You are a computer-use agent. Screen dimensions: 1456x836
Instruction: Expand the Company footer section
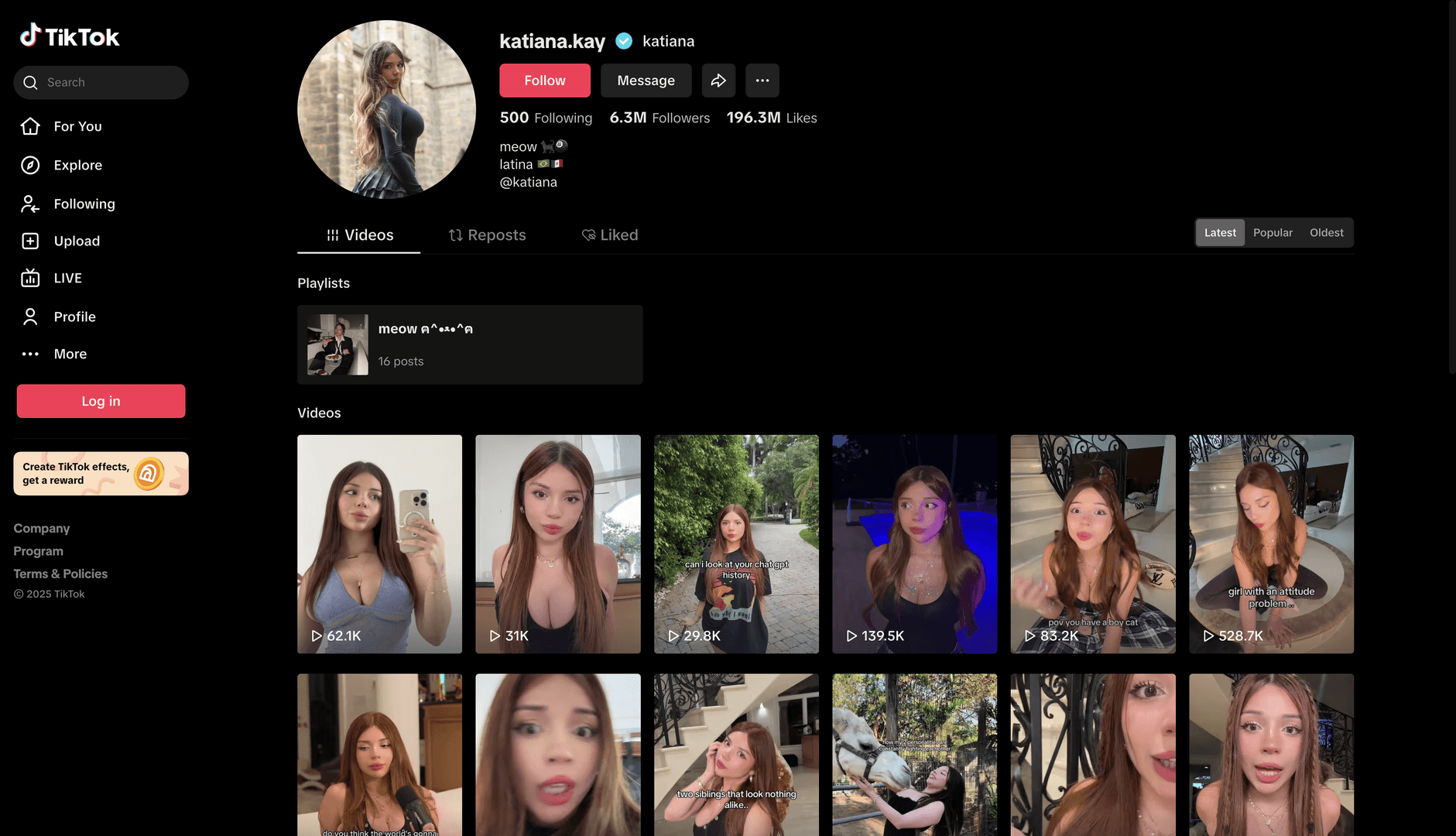point(42,528)
